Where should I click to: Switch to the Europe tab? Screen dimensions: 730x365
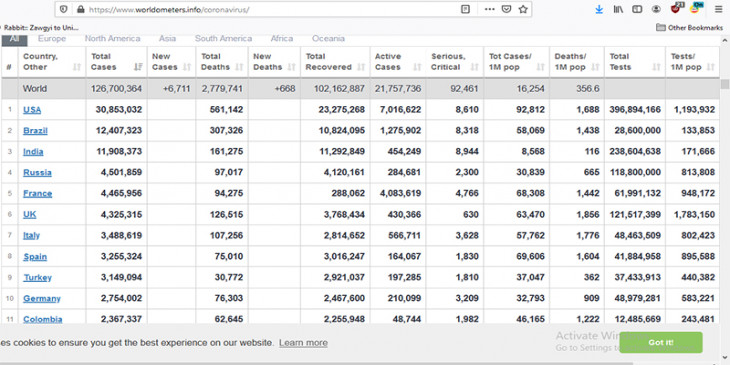tap(52, 39)
